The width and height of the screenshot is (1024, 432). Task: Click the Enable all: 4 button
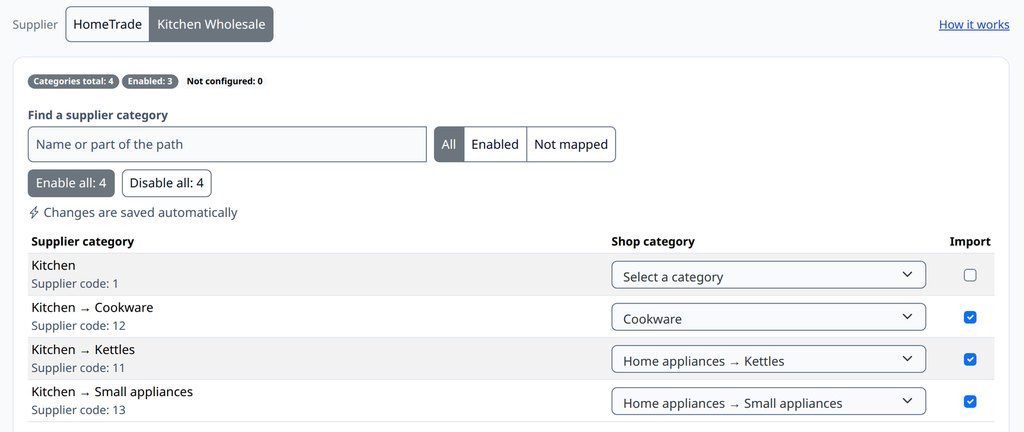tap(71, 183)
